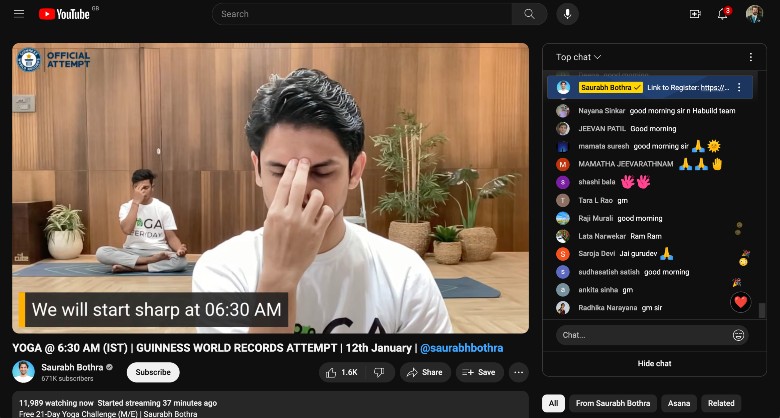Viewport: 780px width, 418px height.
Task: Open emoji picker in chat box
Action: click(739, 335)
